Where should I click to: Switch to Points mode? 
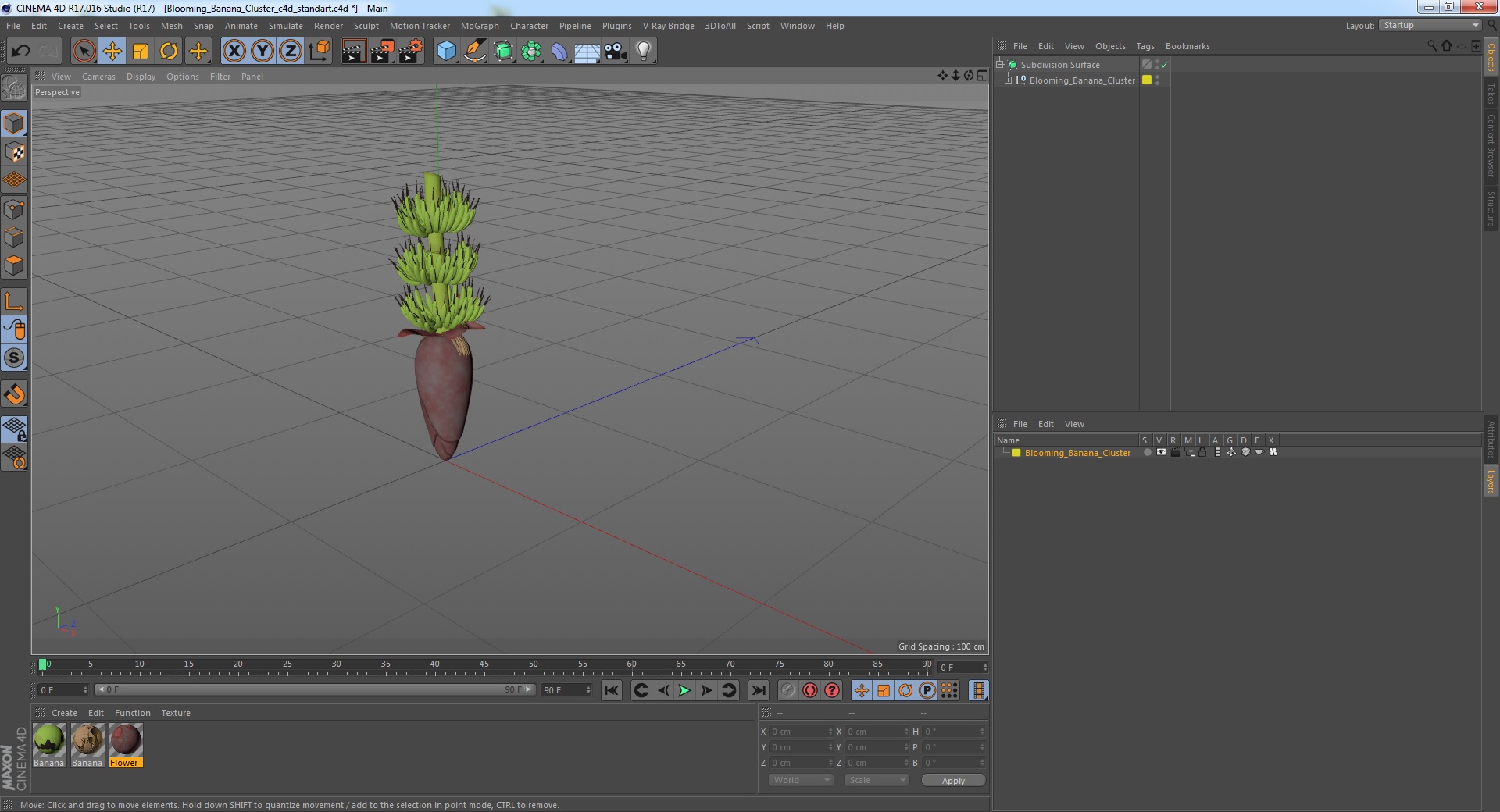tap(14, 209)
